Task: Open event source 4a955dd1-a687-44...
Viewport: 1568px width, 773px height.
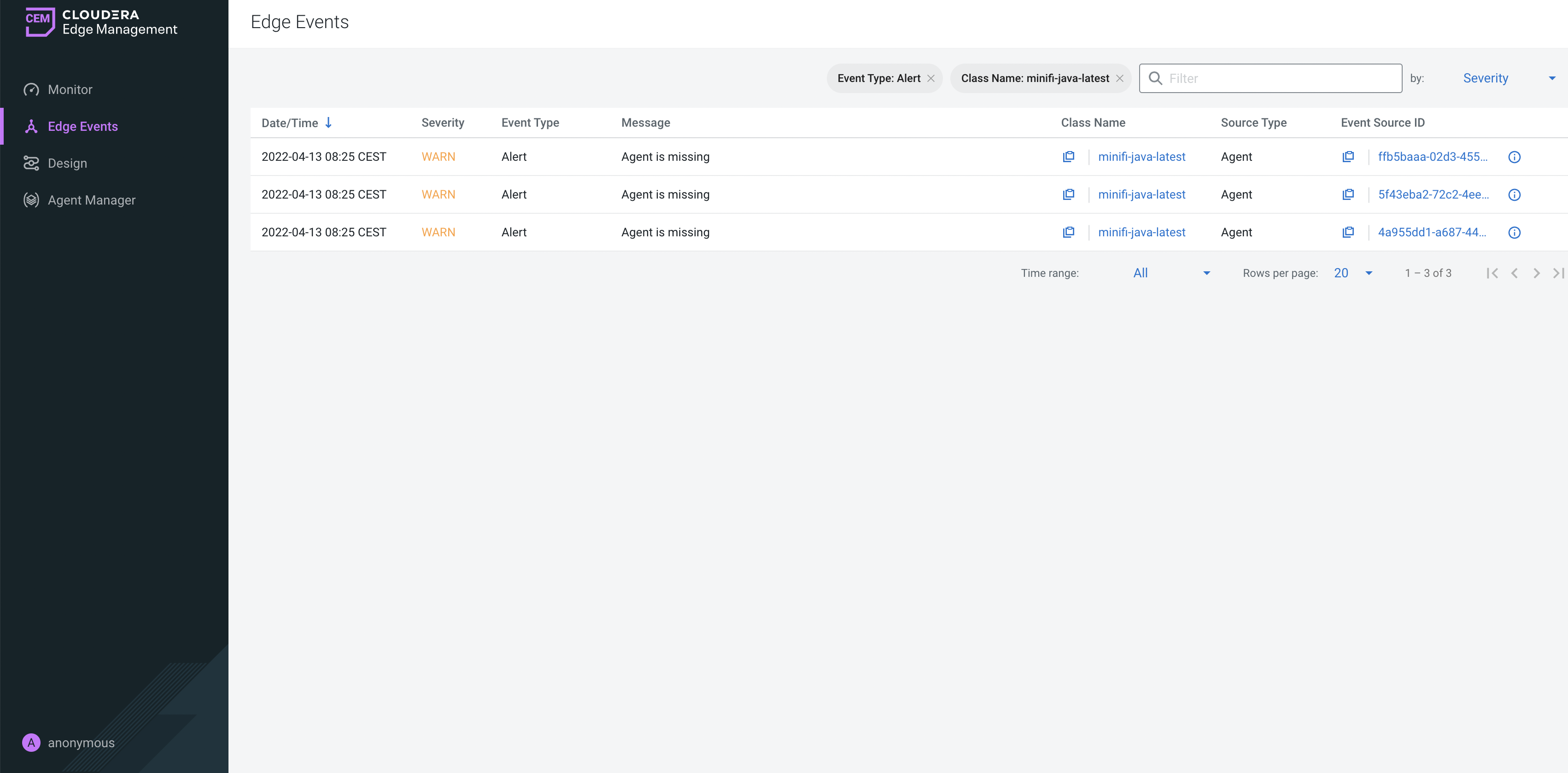Action: coord(1432,232)
